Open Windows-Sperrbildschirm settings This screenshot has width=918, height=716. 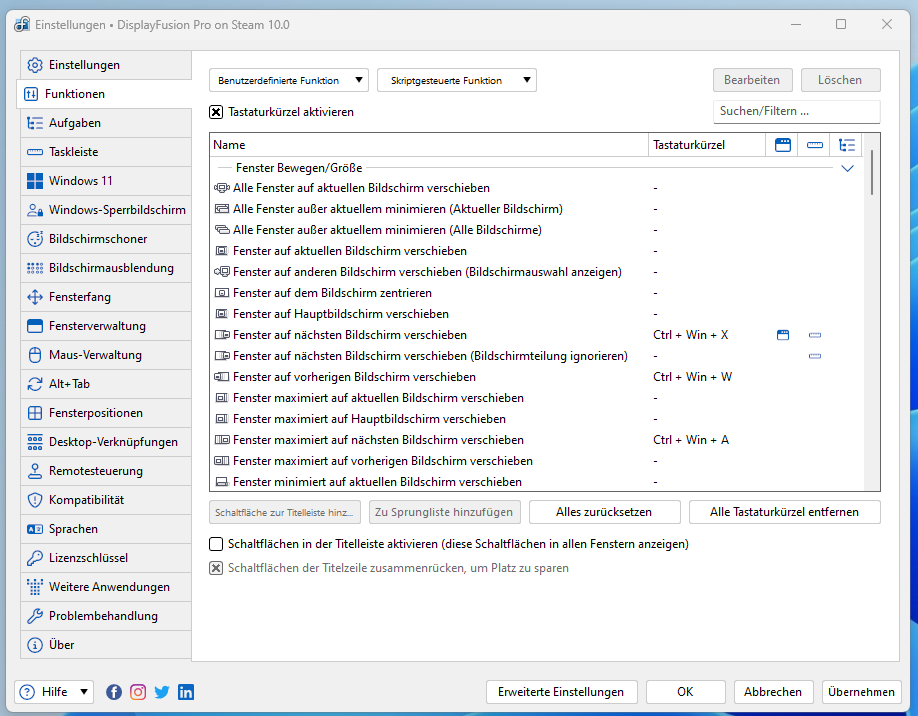[x=106, y=210]
